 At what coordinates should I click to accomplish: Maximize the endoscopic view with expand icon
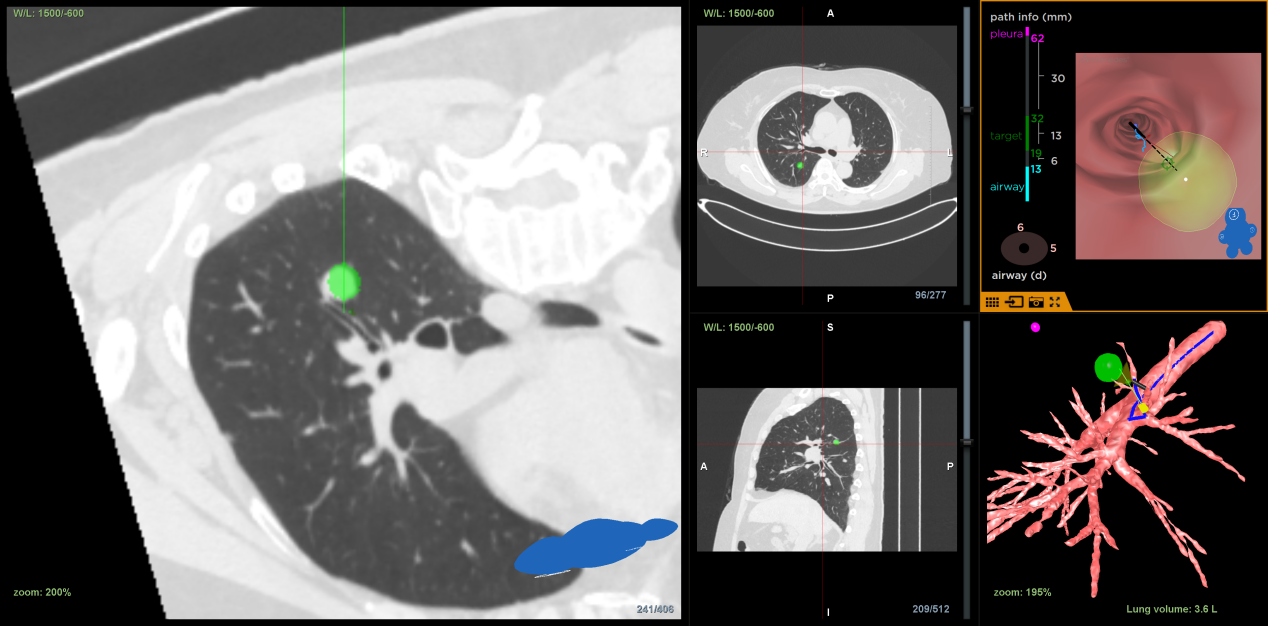(x=1055, y=301)
